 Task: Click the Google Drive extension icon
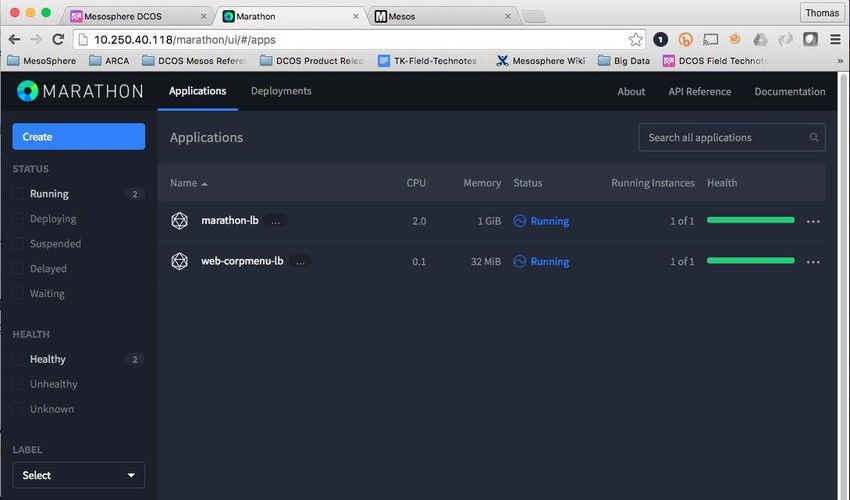(760, 39)
